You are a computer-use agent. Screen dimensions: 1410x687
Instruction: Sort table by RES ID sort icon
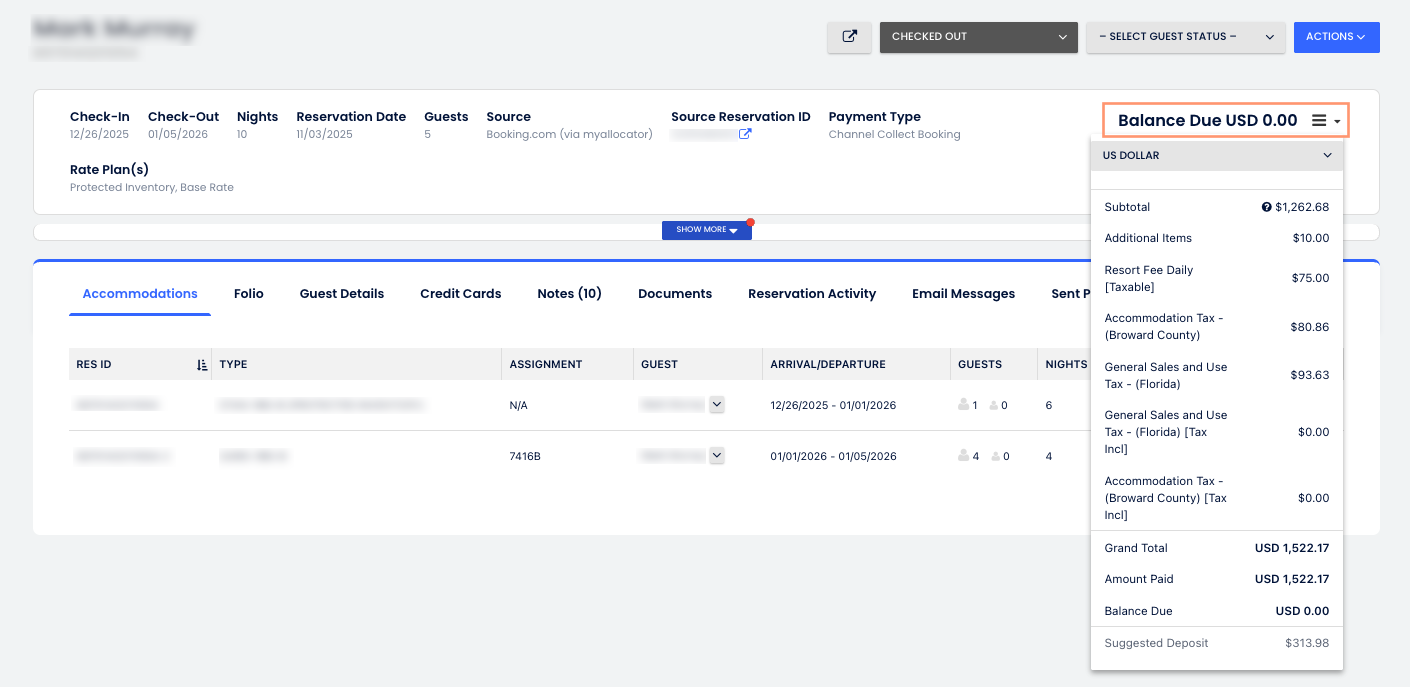[202, 365]
